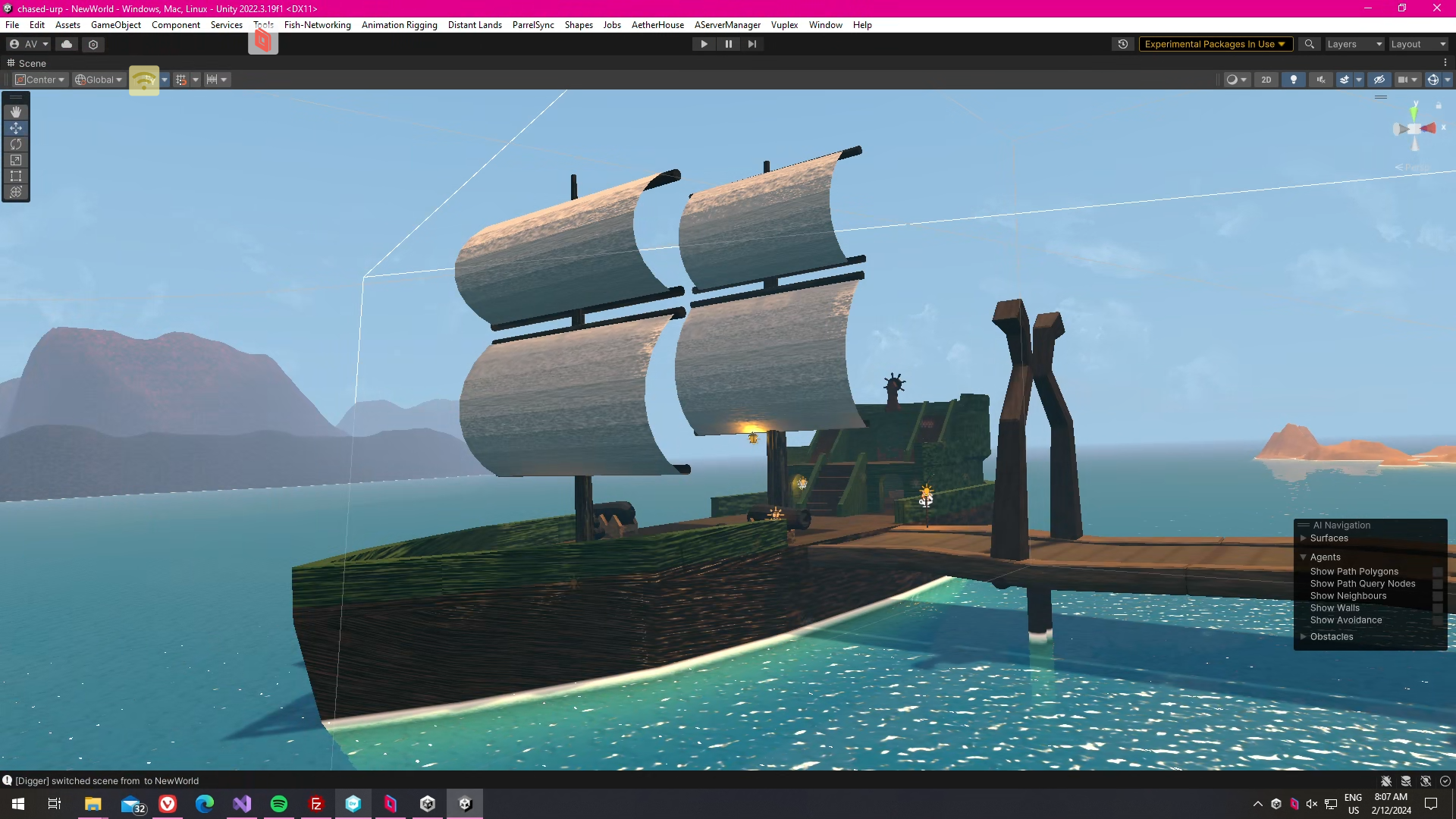Open the Fish-Networking menu
Screen dimensions: 1456x819
tap(317, 25)
